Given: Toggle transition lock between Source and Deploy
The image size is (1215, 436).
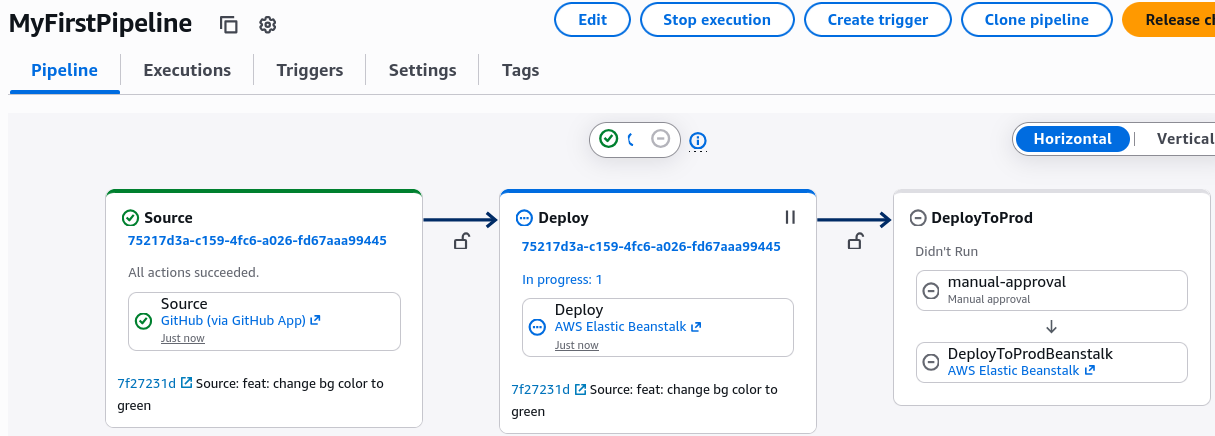Looking at the screenshot, I should pos(462,240).
